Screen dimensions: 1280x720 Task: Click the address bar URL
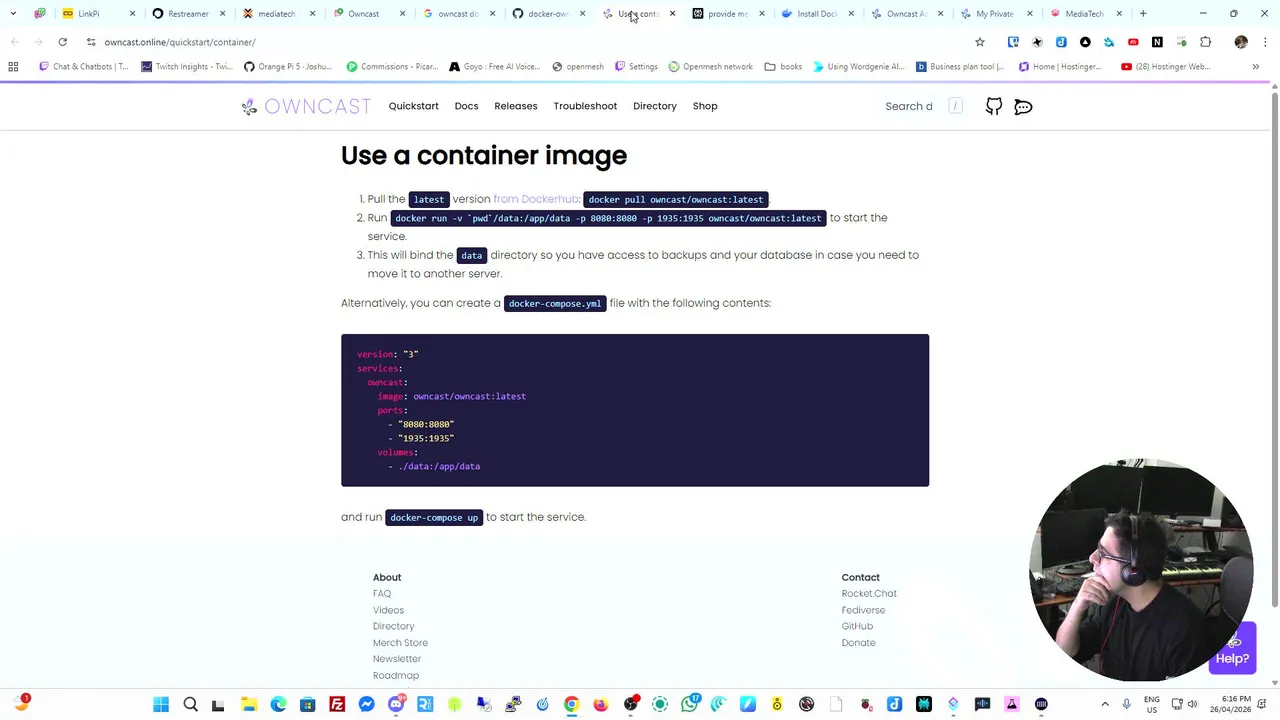coord(180,42)
